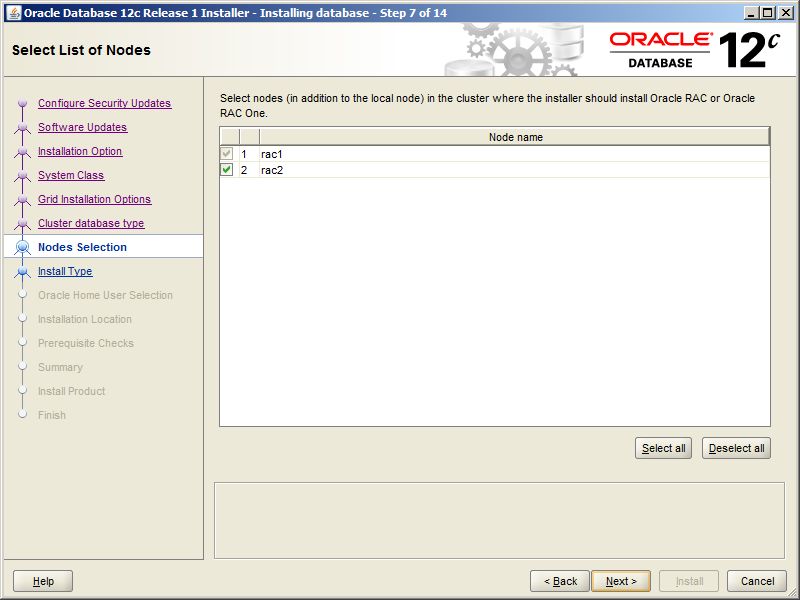Click the System Class step bullet
This screenshot has height=600, width=800.
22,175
